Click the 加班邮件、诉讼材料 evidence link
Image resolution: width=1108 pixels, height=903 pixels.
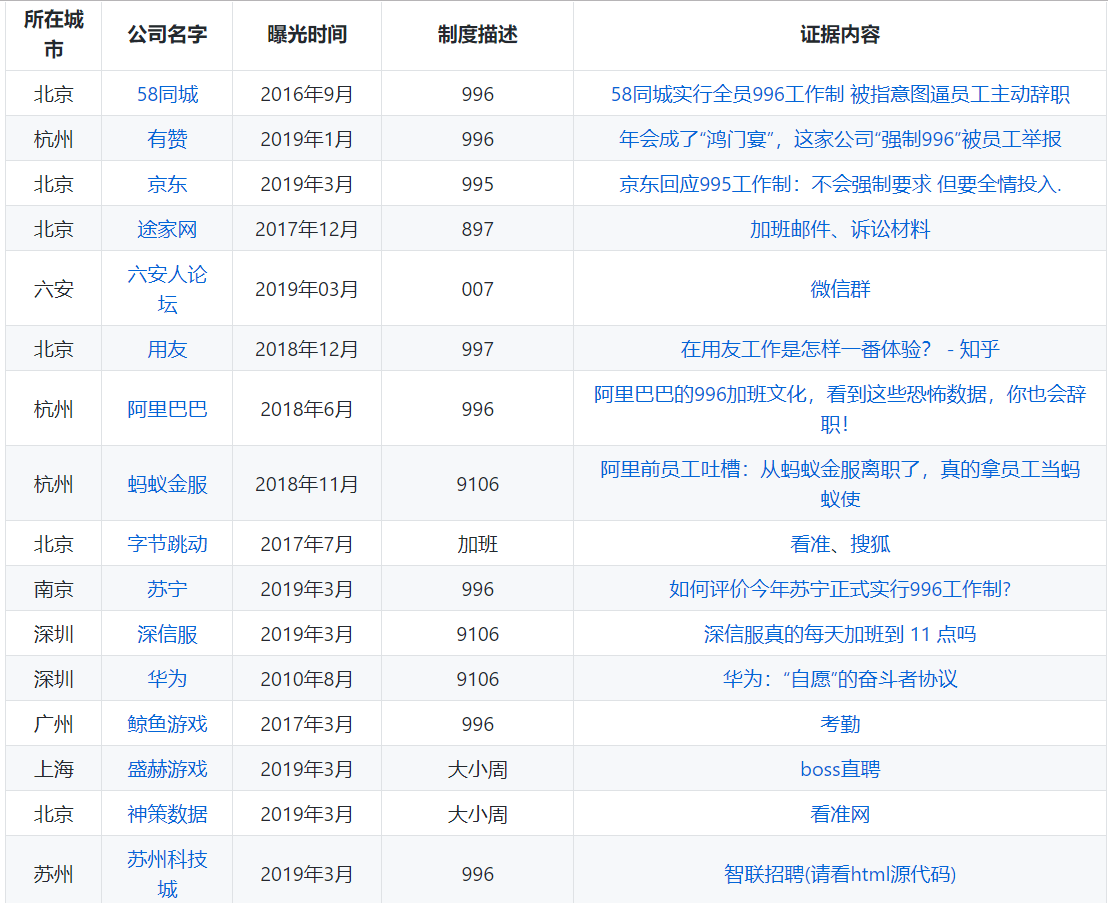pos(840,229)
